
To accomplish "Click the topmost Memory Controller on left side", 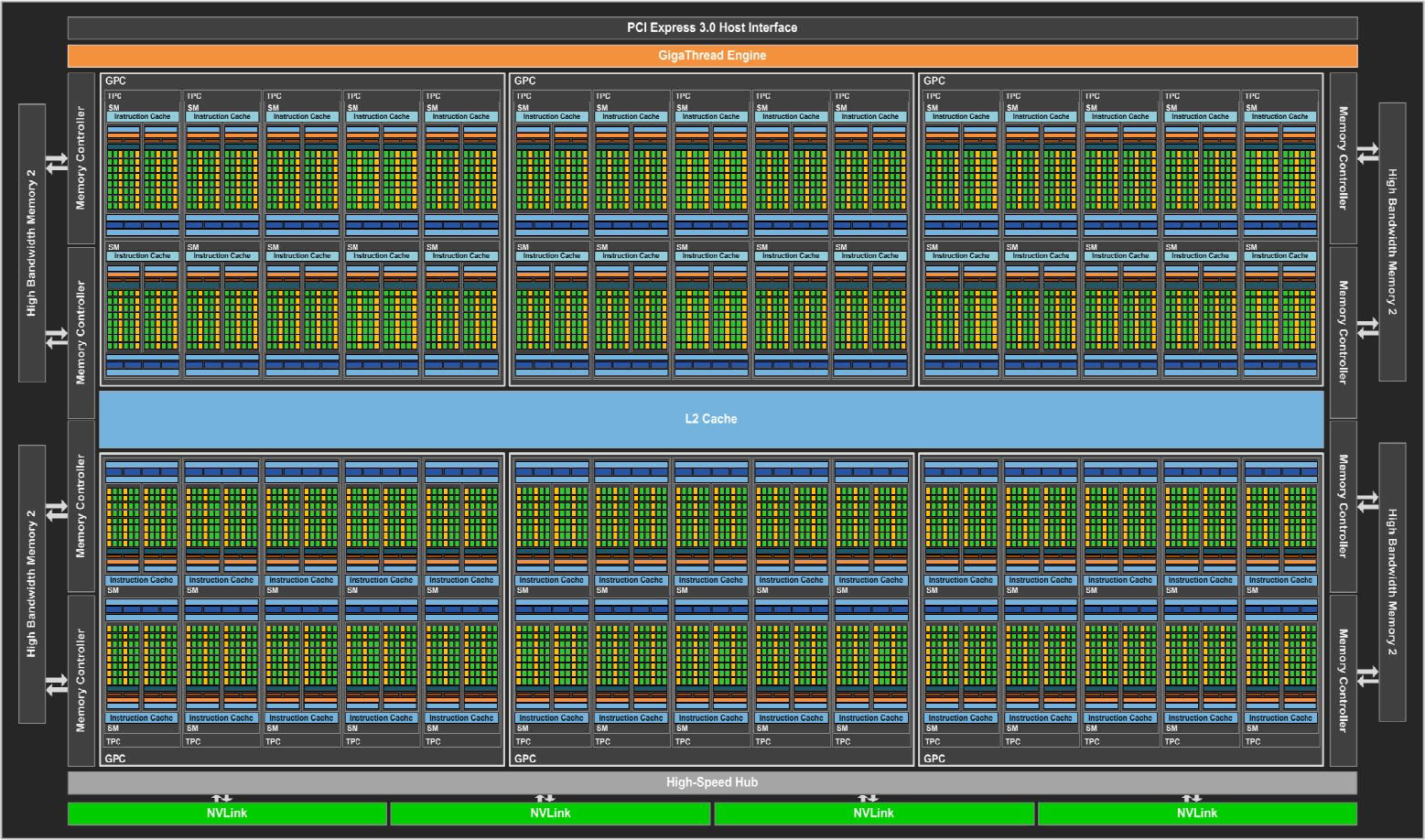I will 81,158.
